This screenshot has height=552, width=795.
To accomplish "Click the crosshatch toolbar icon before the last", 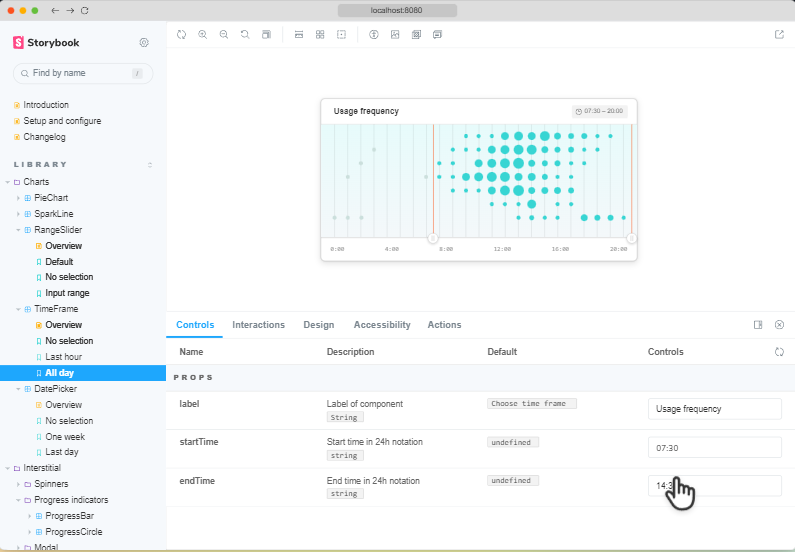I will [416, 34].
